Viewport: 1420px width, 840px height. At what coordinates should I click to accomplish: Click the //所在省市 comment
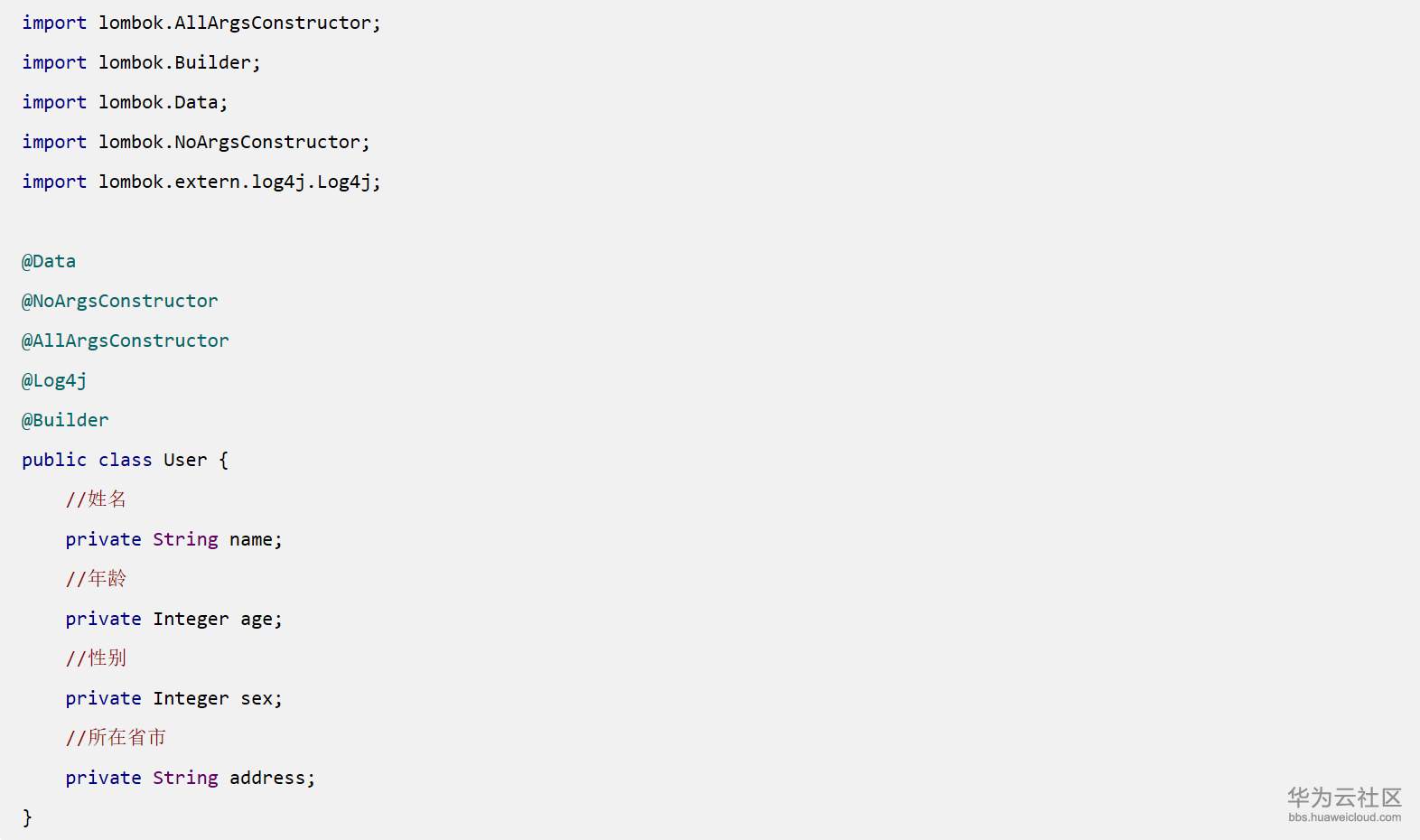click(116, 738)
